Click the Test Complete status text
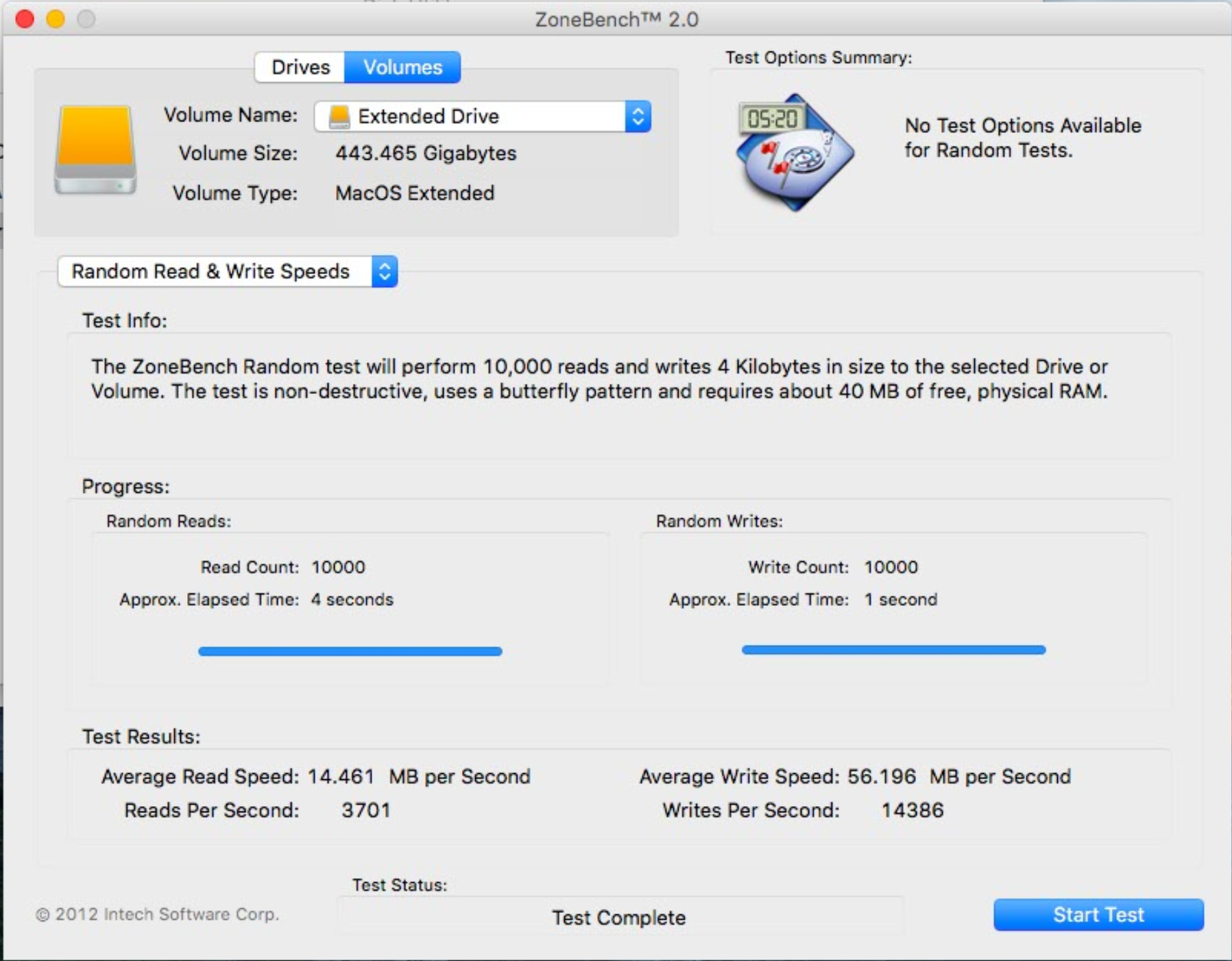This screenshot has height=961, width=1232. pos(619,918)
